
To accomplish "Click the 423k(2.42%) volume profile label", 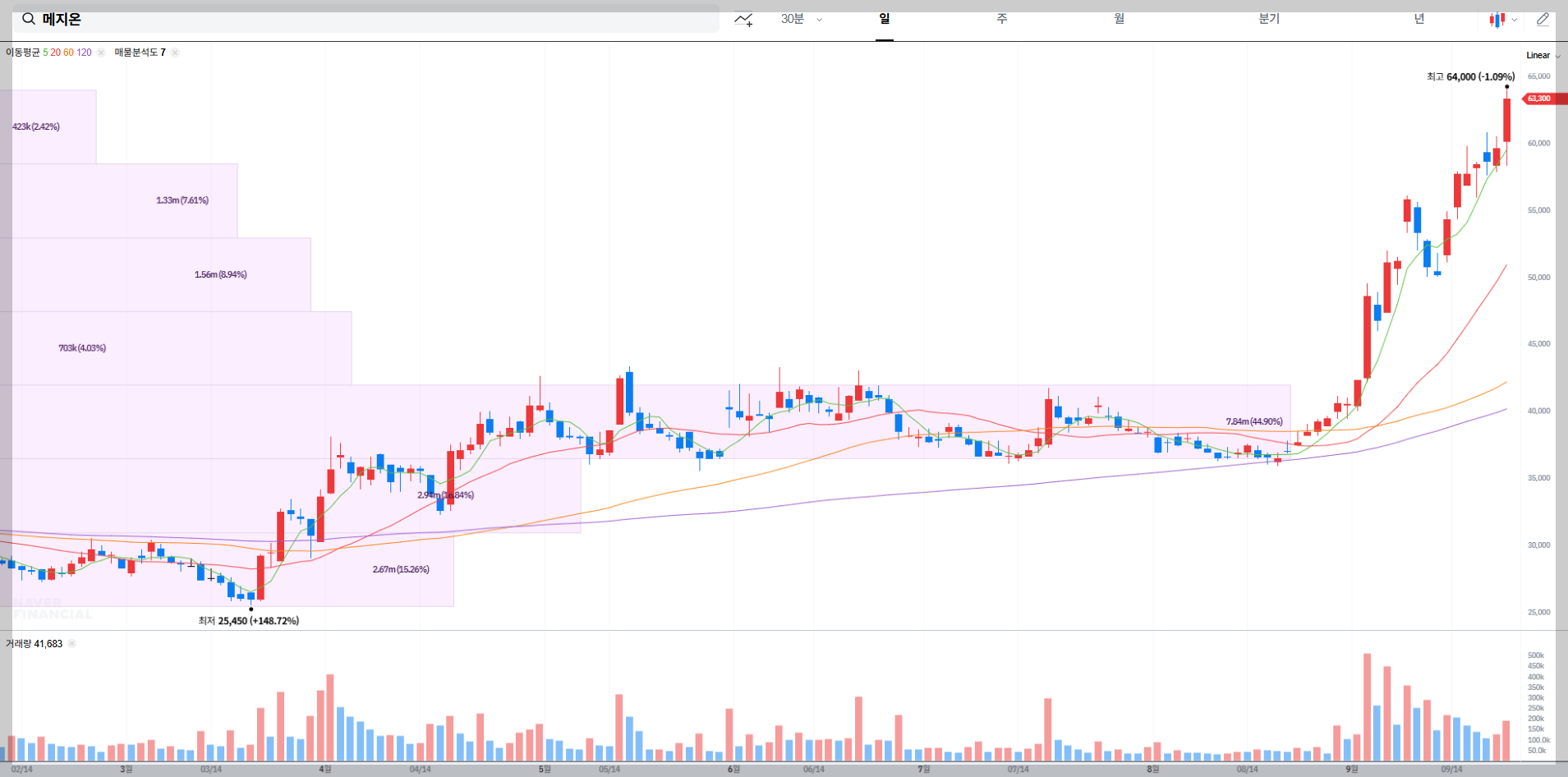I will tap(36, 126).
